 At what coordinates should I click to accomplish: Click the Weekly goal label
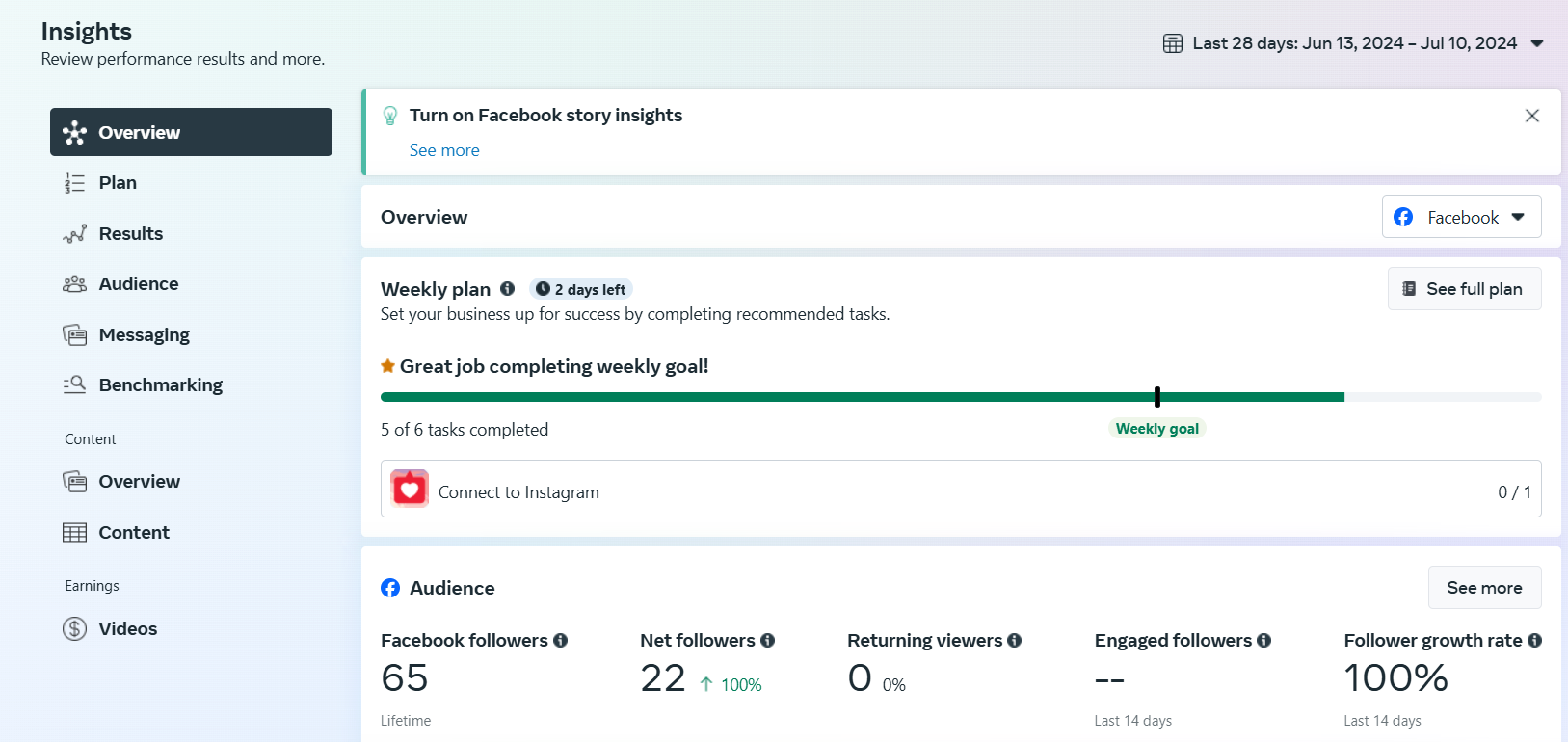pos(1157,429)
